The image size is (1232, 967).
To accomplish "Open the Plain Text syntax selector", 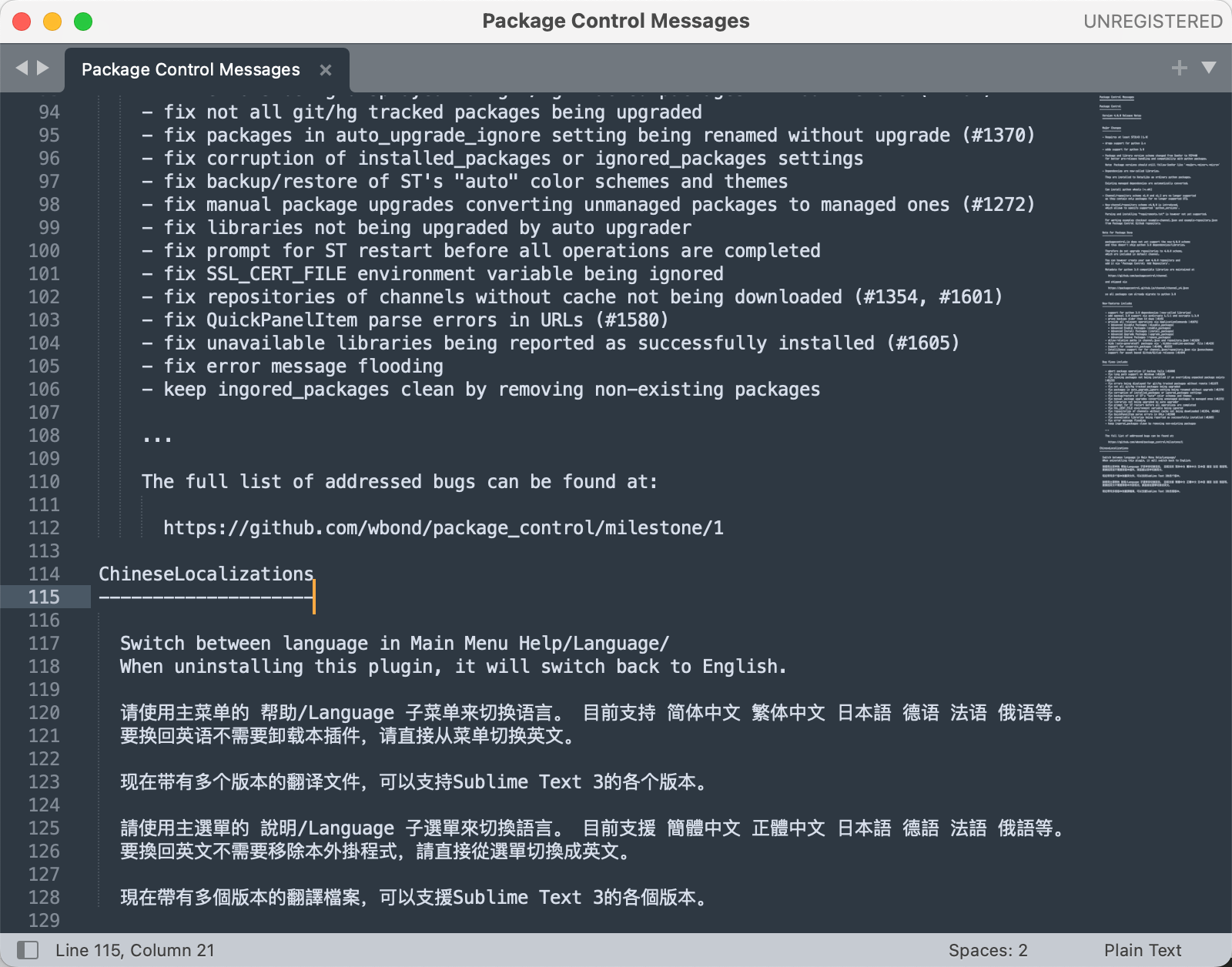I will 1143,950.
